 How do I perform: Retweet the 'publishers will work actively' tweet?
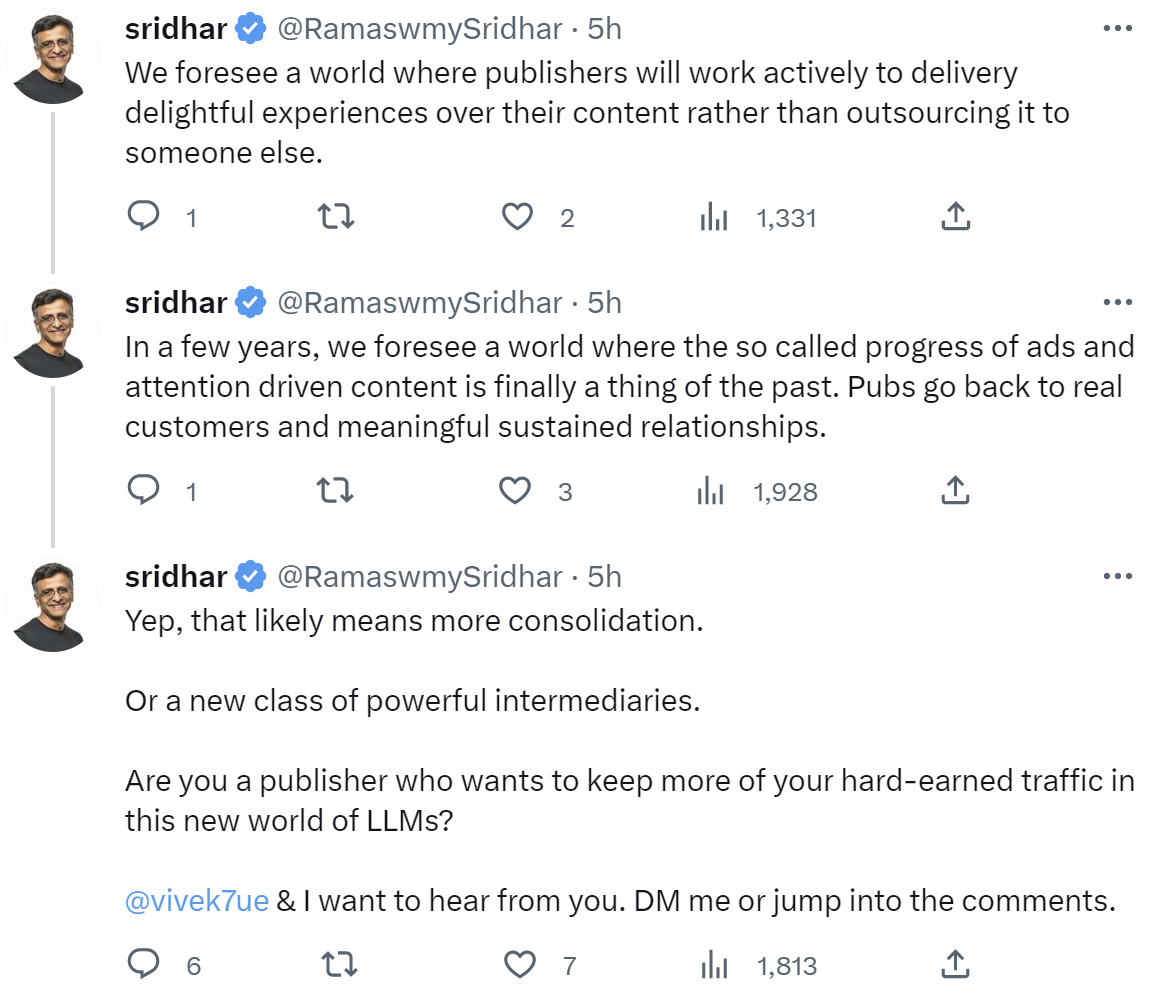[x=335, y=216]
